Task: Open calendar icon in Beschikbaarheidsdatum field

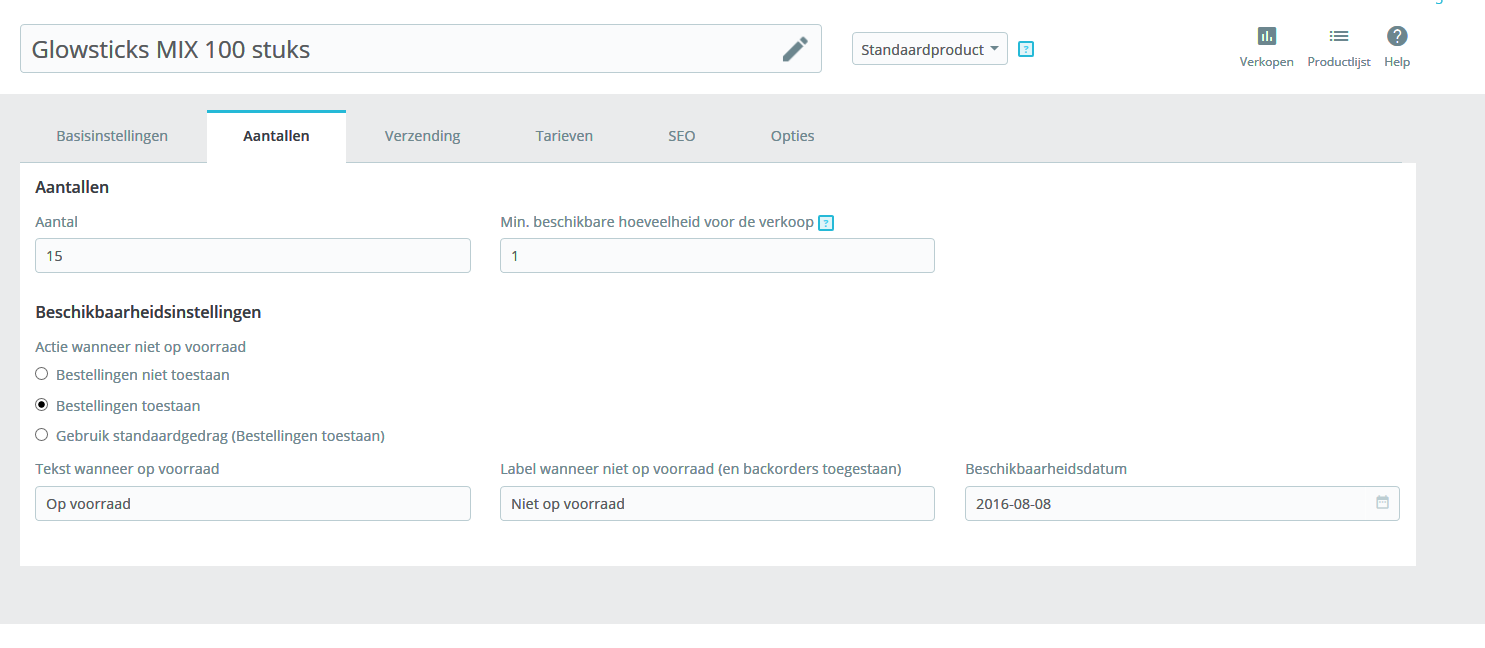Action: 1382,503
